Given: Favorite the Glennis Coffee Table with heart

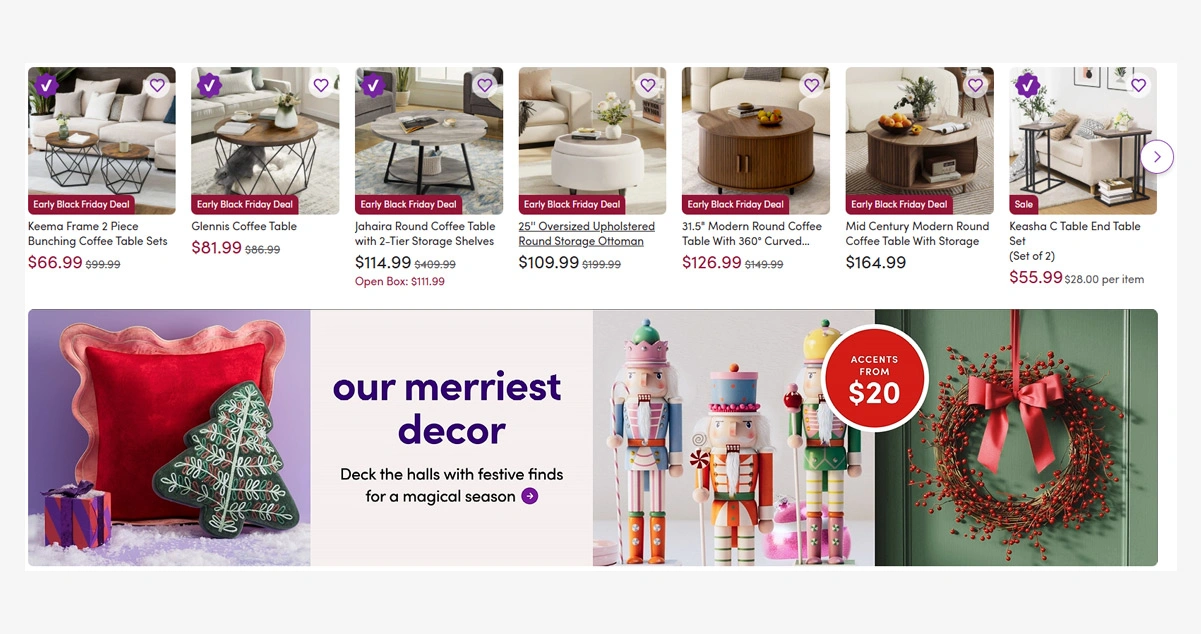Looking at the screenshot, I should pyautogui.click(x=321, y=86).
